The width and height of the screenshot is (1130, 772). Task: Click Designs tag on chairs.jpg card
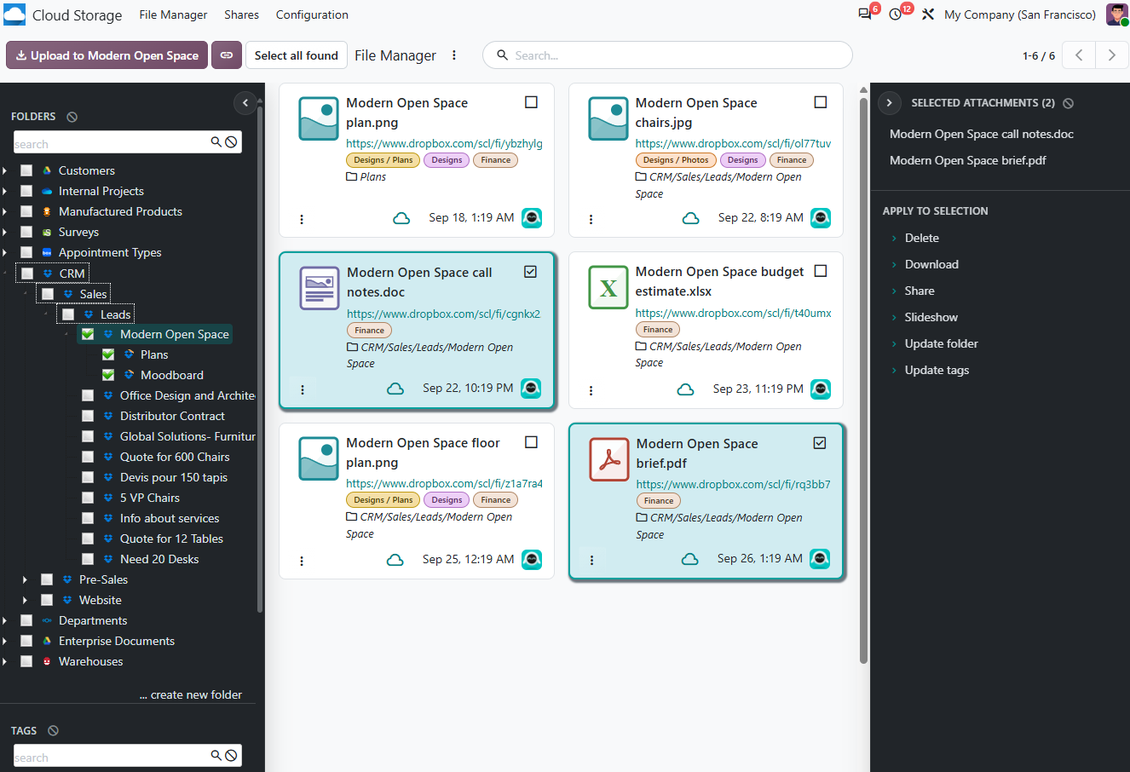[x=742, y=160]
